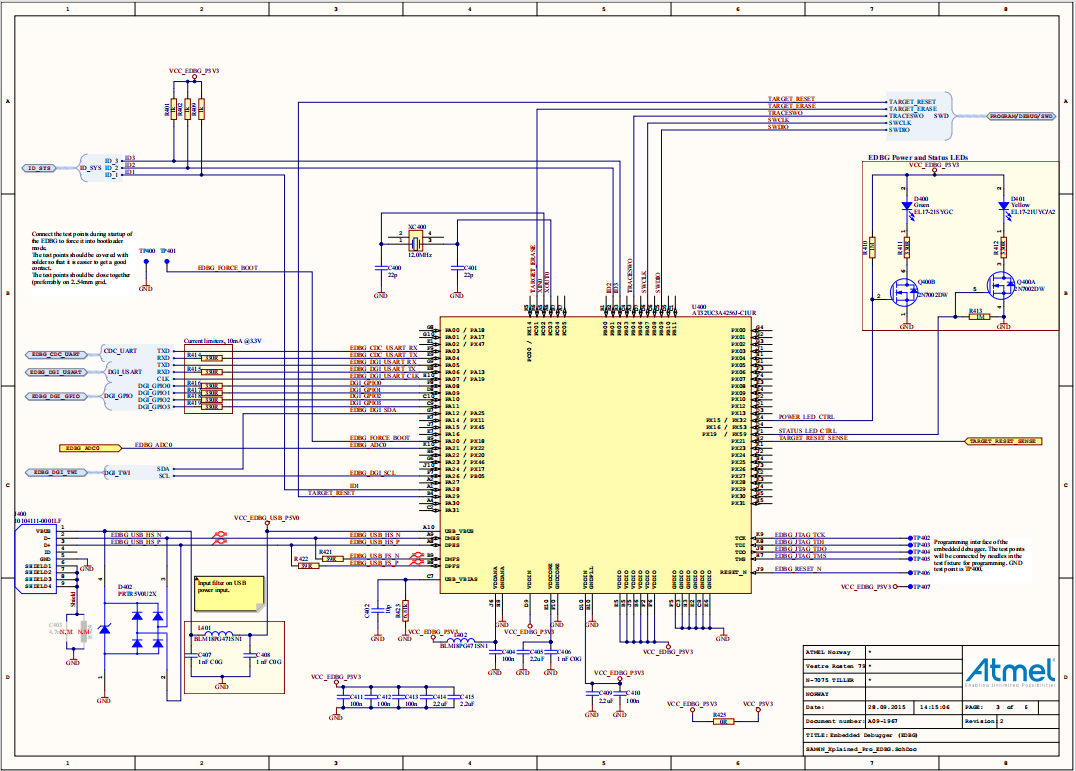This screenshot has height=771, width=1076.
Task: Click the Document number field in title block
Action: point(834,719)
